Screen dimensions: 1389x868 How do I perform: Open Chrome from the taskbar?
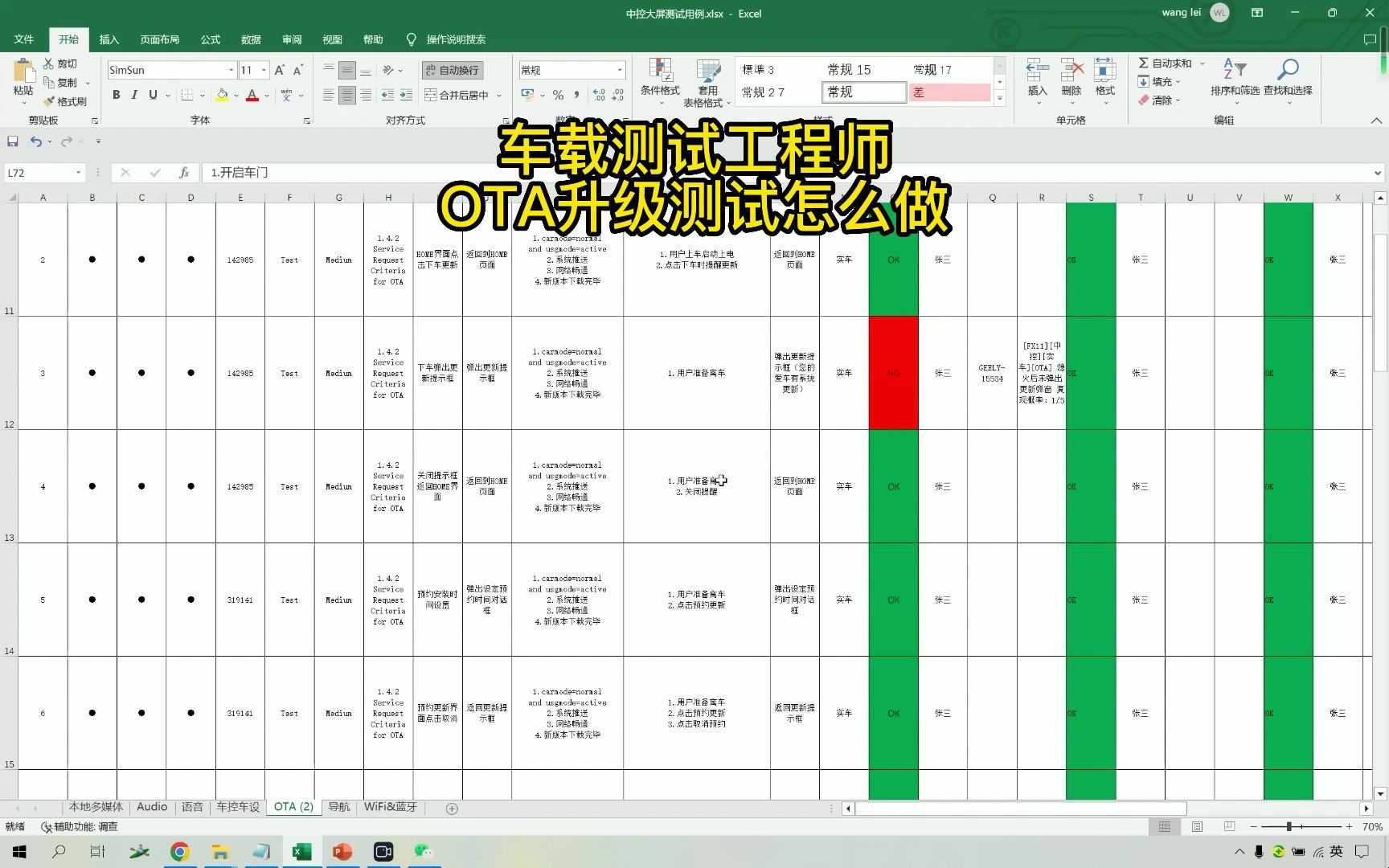(x=180, y=852)
